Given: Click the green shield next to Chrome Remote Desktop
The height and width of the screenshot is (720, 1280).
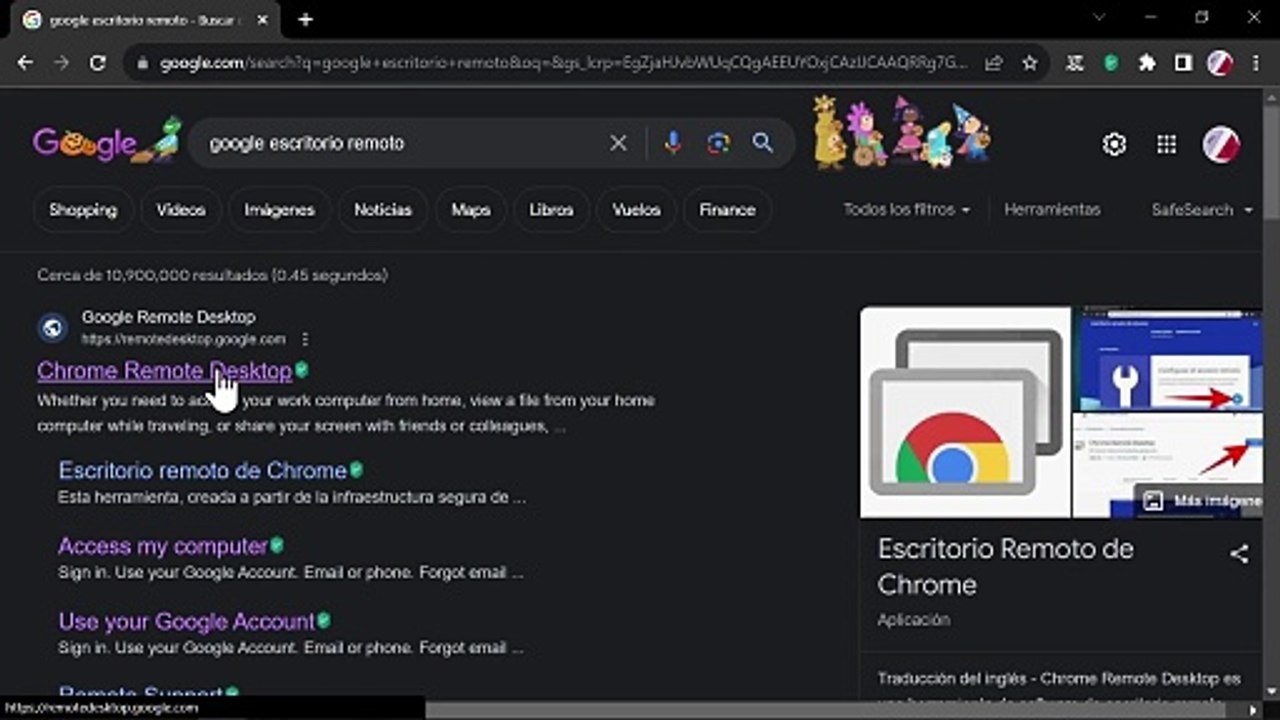Looking at the screenshot, I should 302,370.
